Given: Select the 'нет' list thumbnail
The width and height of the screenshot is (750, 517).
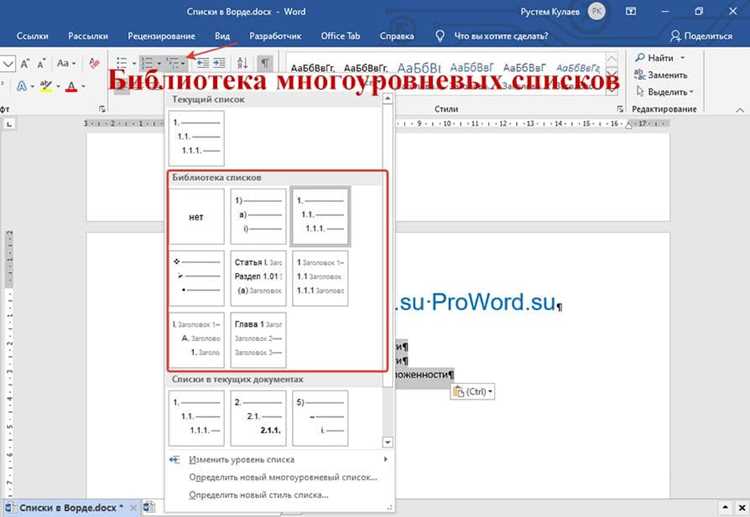Looking at the screenshot, I should tap(196, 217).
